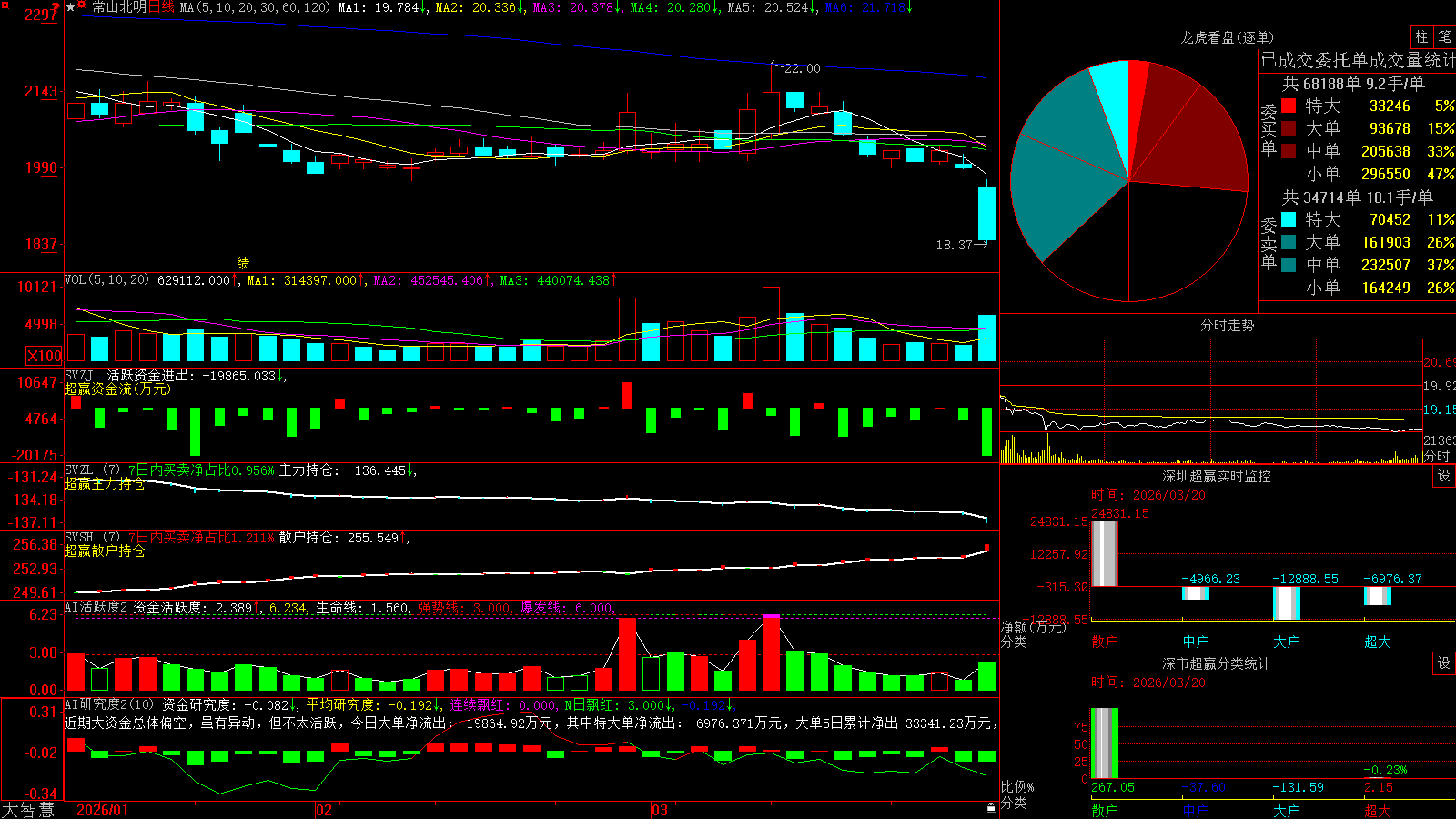Click the VOL(5,10,20) indicator label
Viewport: 1456px width, 819px height.
pos(107,280)
